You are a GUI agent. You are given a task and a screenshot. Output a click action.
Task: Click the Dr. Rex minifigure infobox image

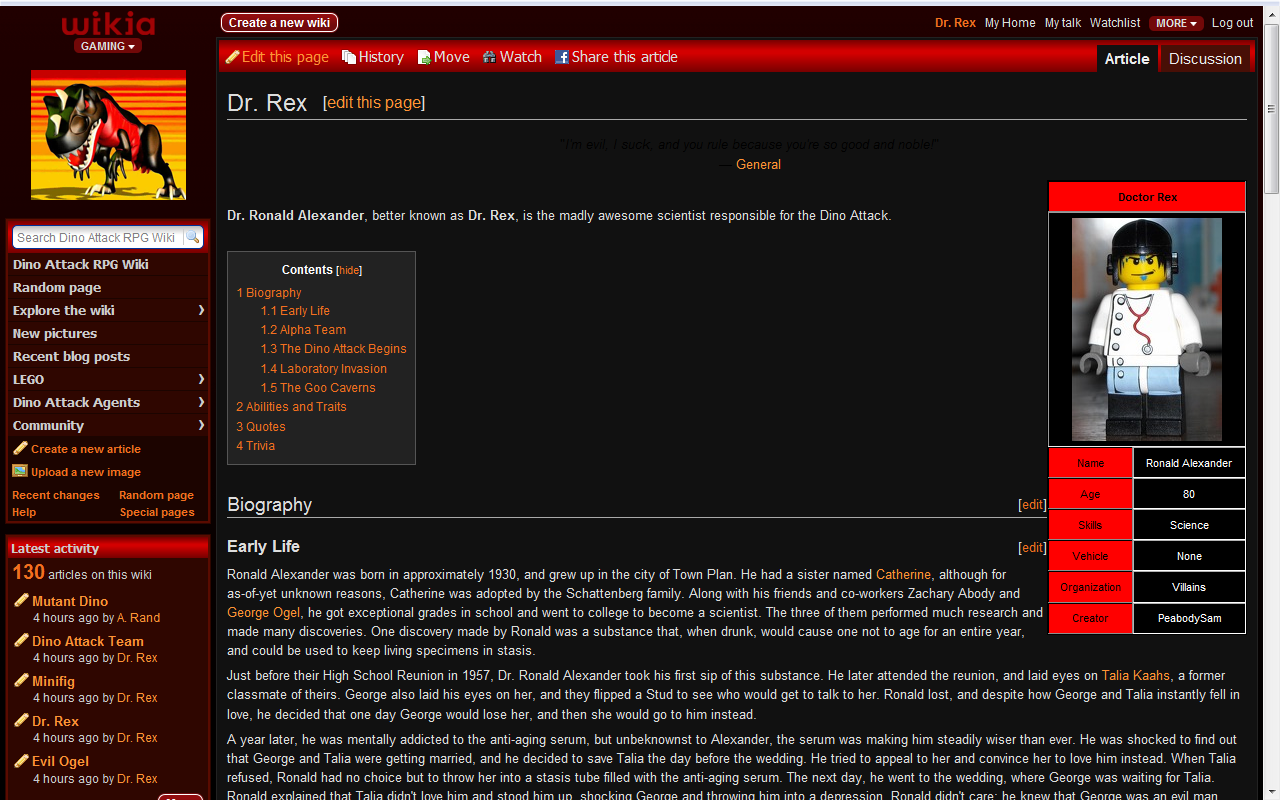[1147, 329]
